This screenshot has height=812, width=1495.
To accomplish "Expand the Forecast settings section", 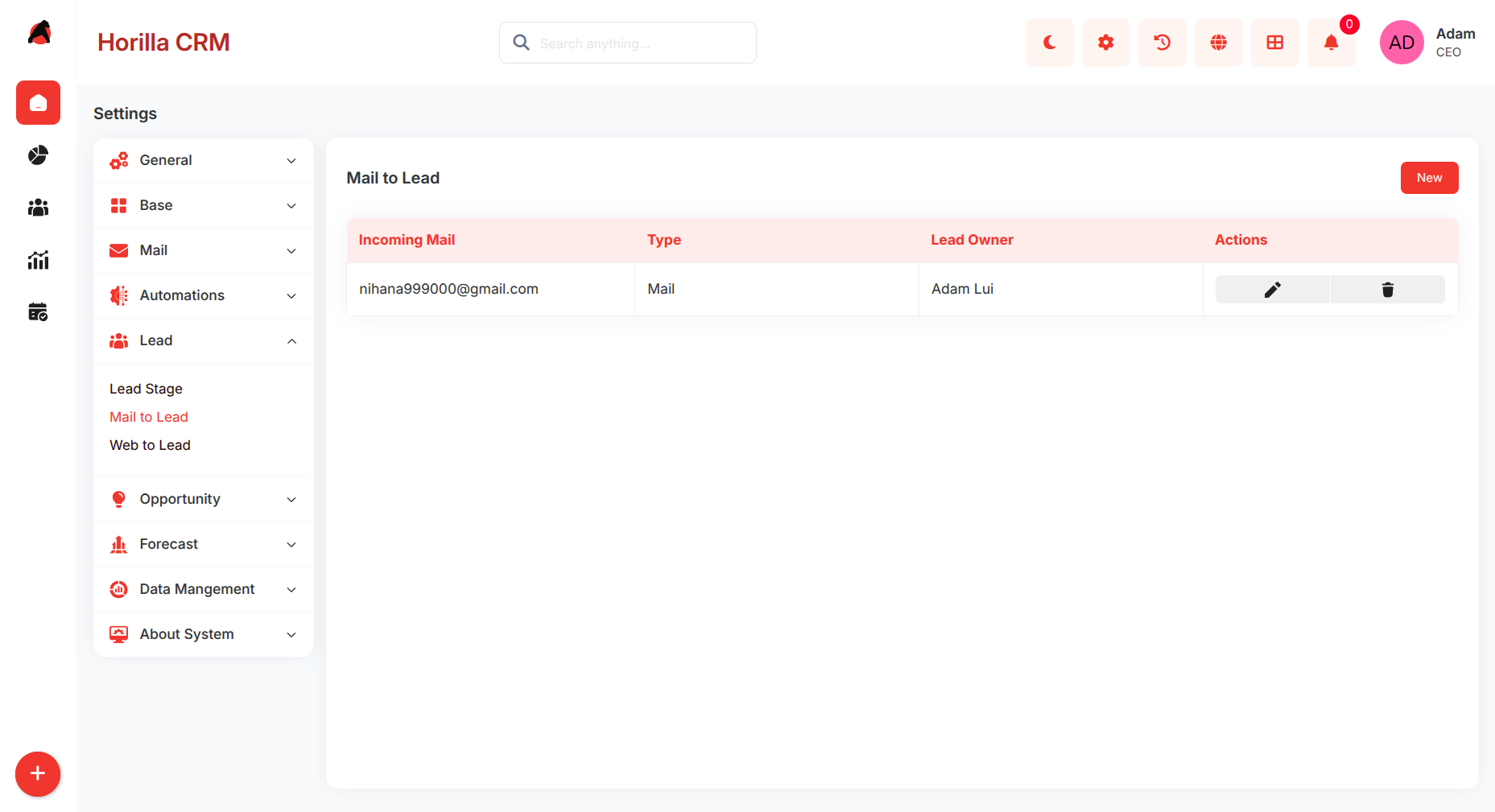I will coord(204,544).
